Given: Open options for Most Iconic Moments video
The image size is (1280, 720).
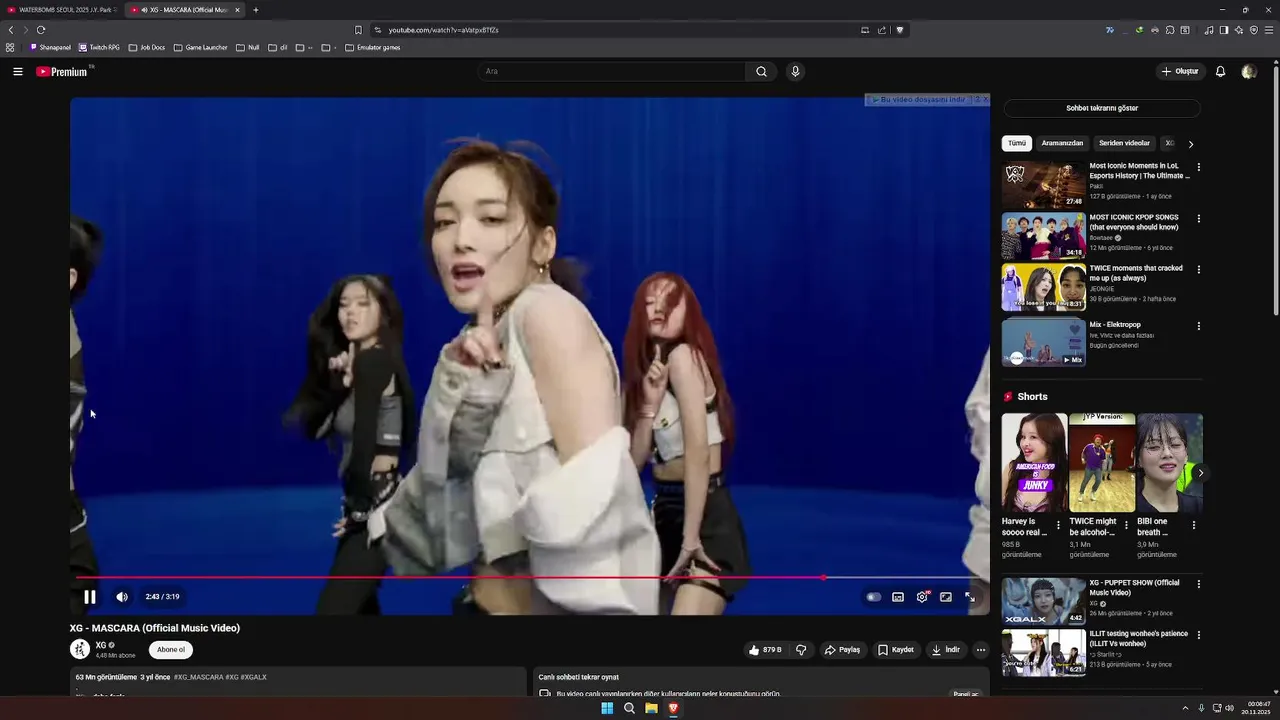Looking at the screenshot, I should coord(1198,167).
